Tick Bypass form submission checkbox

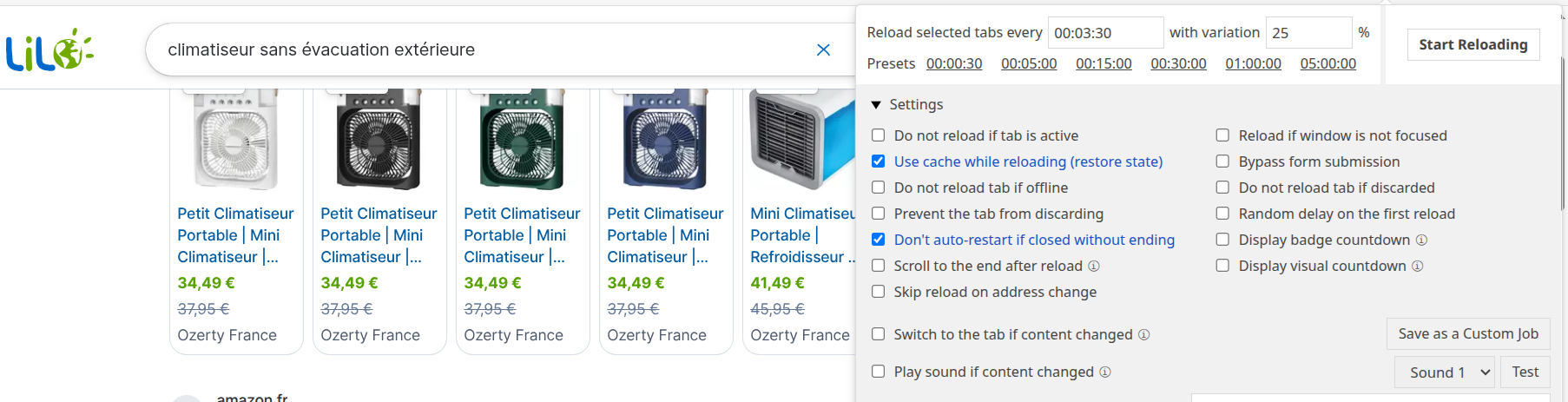pos(1222,161)
